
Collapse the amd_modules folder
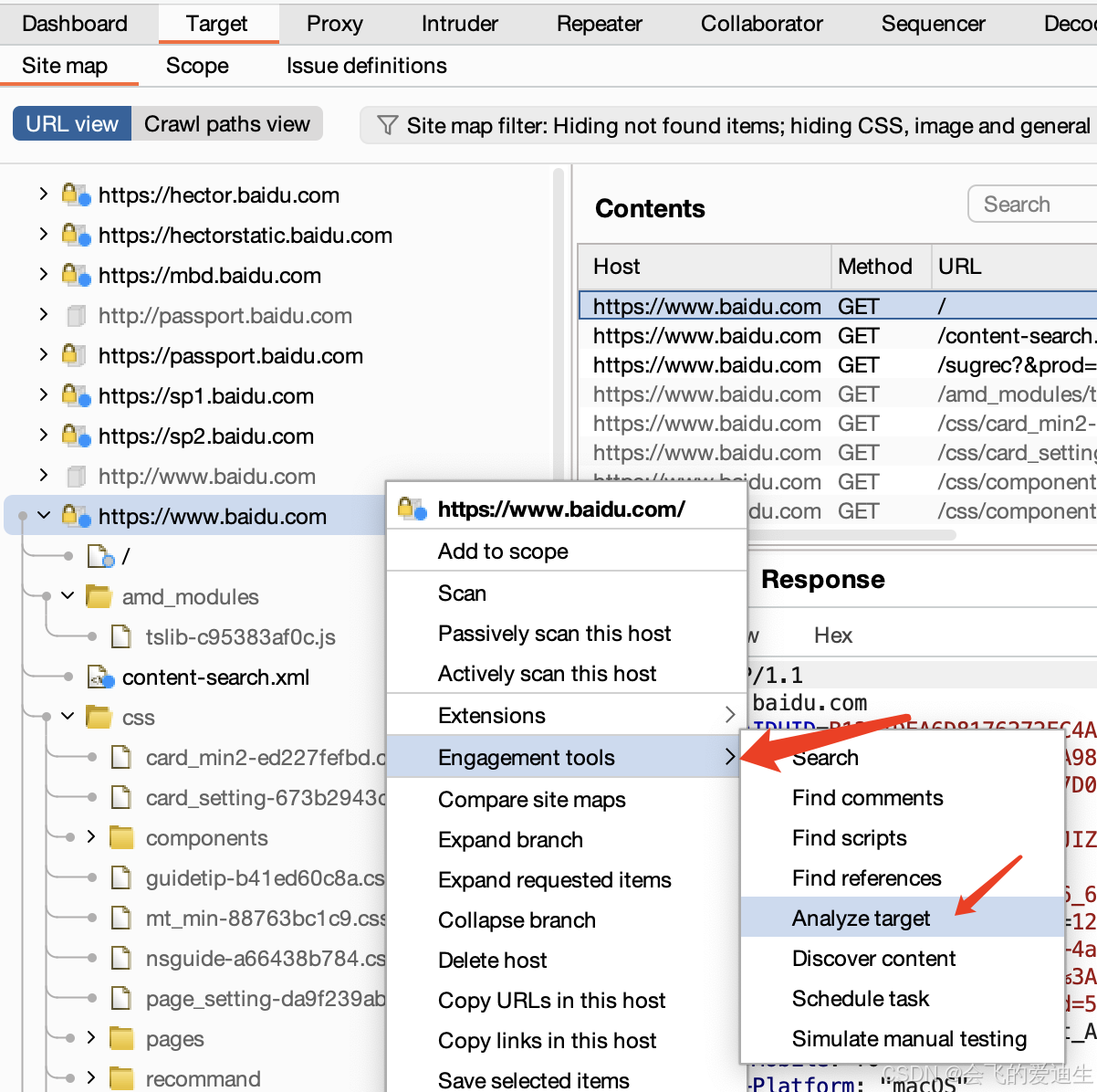click(x=67, y=595)
